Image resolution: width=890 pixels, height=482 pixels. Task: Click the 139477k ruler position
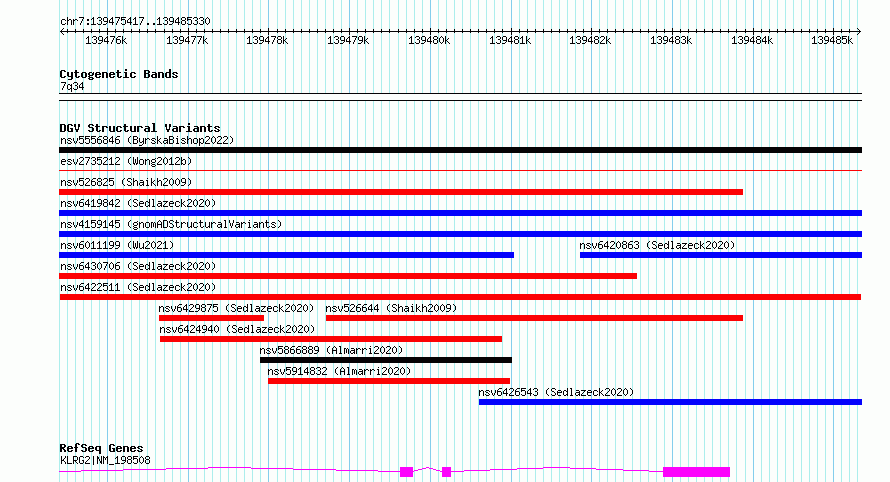point(187,40)
